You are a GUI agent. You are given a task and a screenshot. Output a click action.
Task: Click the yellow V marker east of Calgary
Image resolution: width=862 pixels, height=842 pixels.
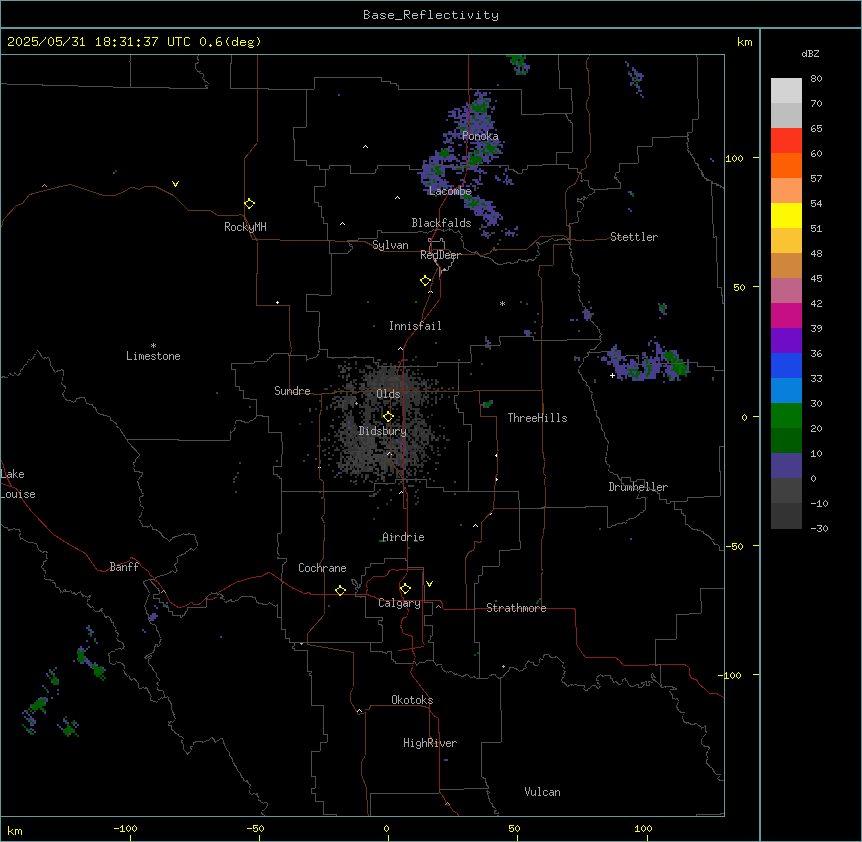[x=429, y=584]
